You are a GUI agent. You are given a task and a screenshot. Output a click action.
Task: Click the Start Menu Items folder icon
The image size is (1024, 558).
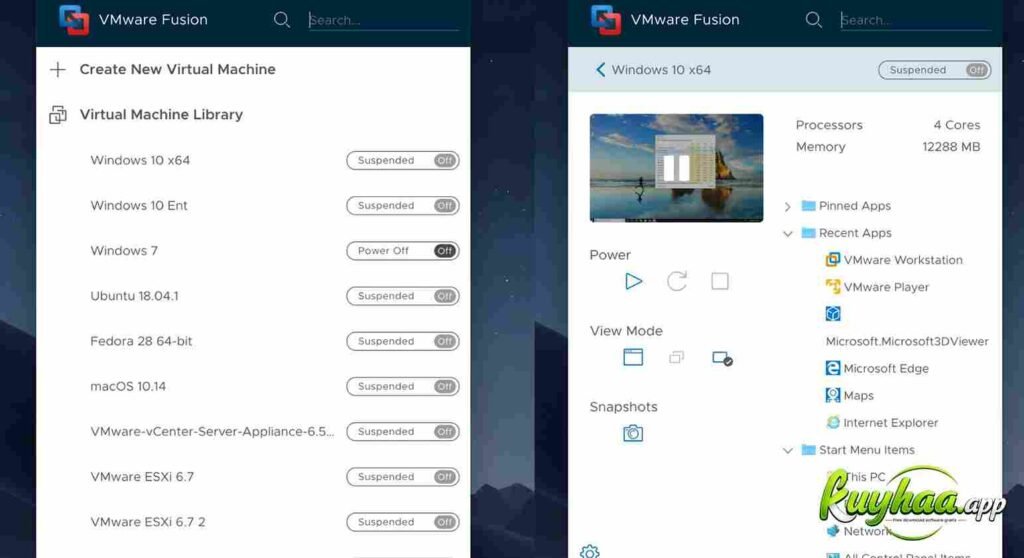[x=808, y=450]
